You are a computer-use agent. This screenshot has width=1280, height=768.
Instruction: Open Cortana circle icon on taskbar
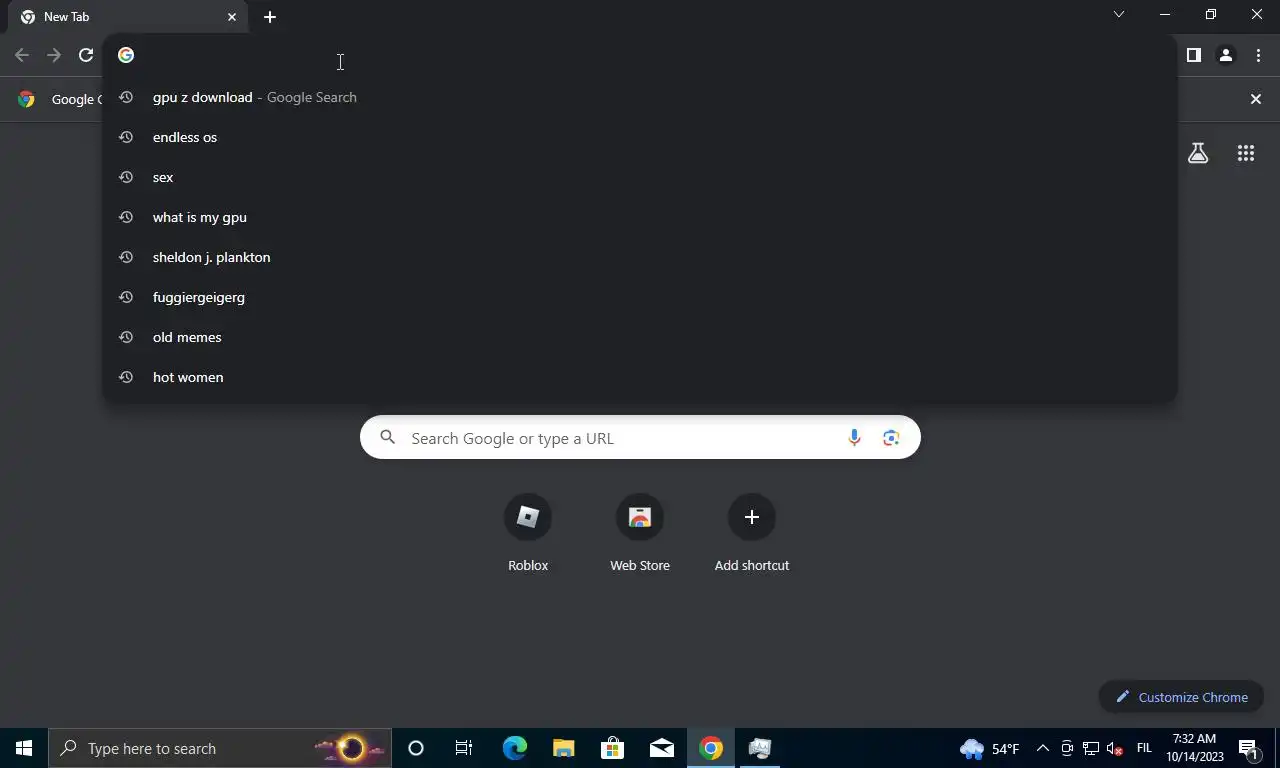click(x=416, y=748)
